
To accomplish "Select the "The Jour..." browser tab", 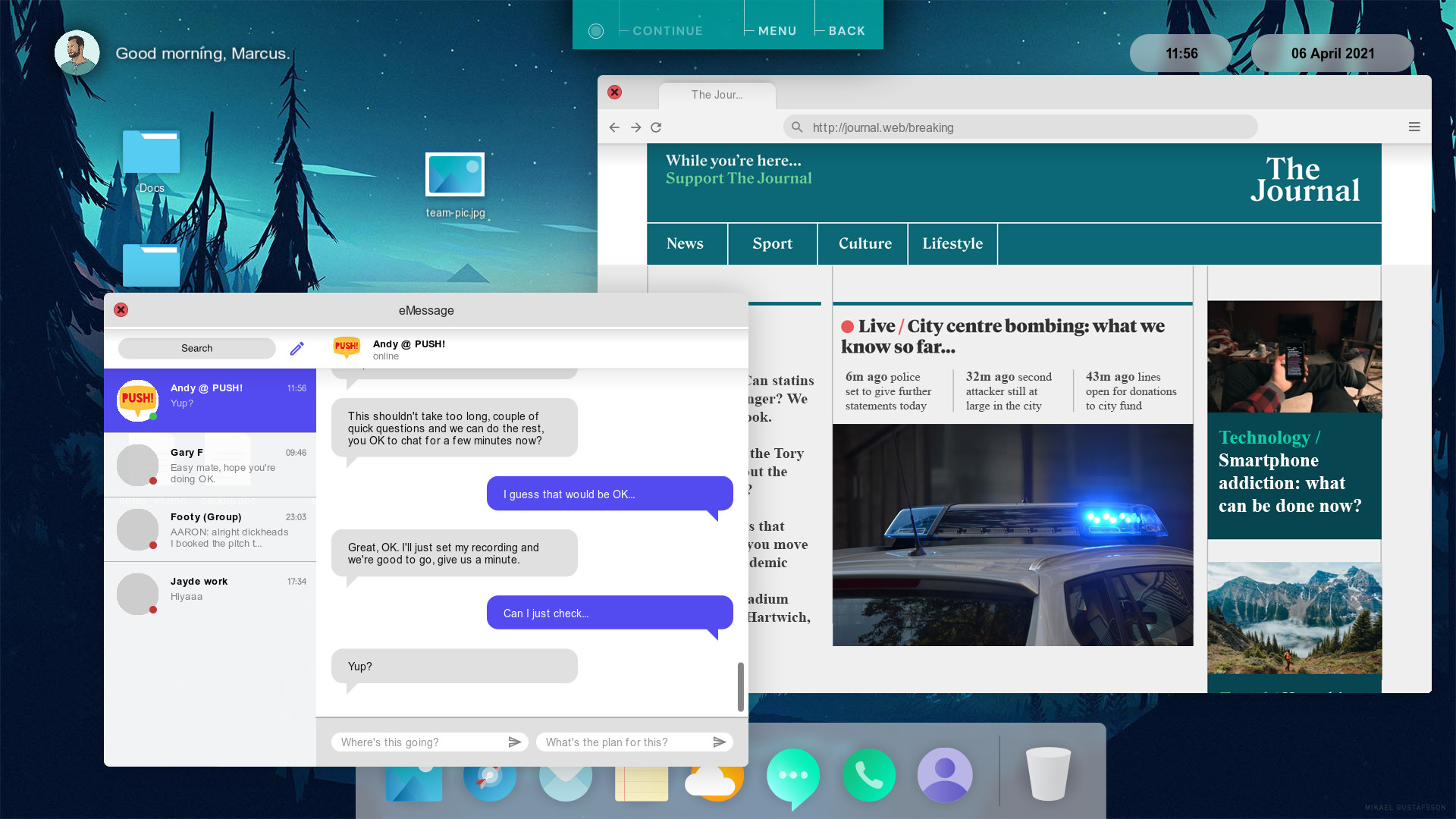I will [717, 95].
